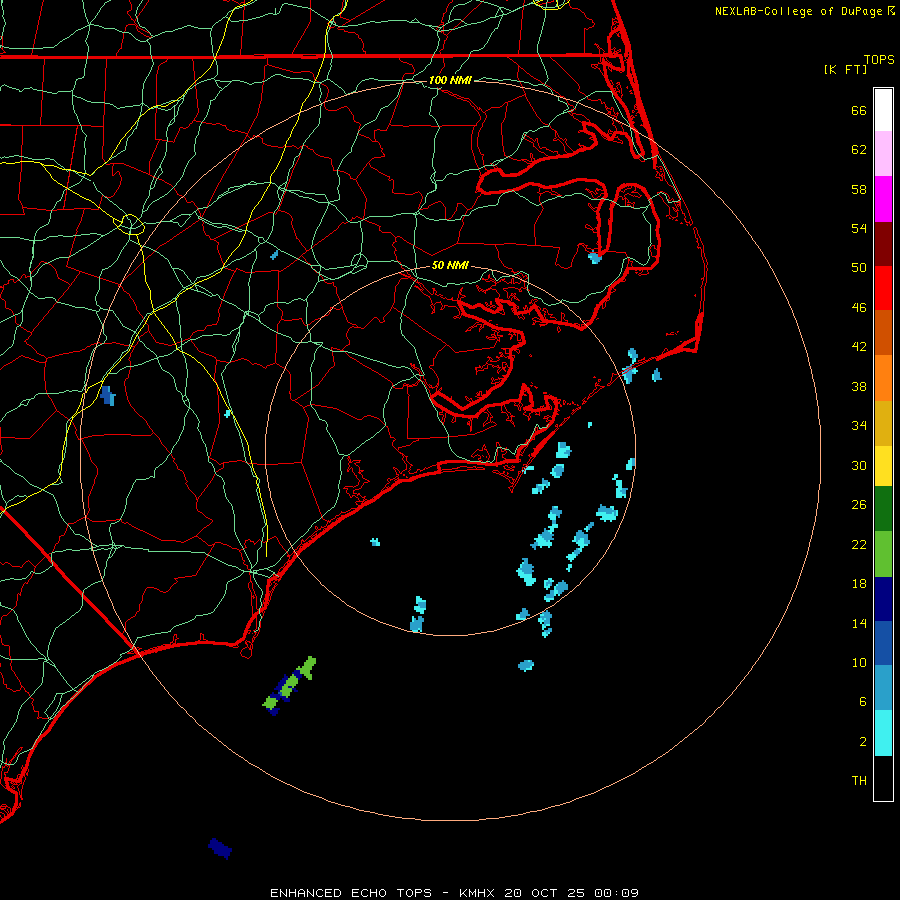Image resolution: width=900 pixels, height=900 pixels.
Task: Click the "62" legend value
Action: coord(859,149)
